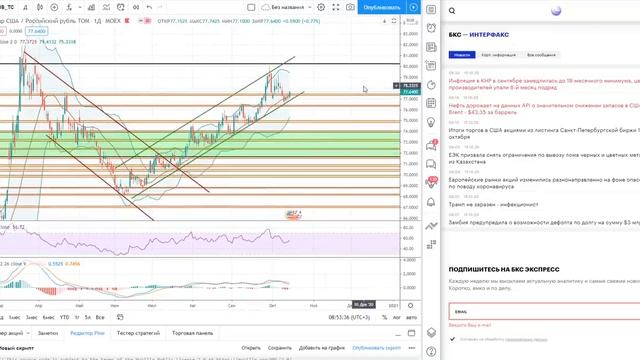The image size is (640, 360).
Task: Click Открыть in the Pine editor
Action: click(251, 348)
